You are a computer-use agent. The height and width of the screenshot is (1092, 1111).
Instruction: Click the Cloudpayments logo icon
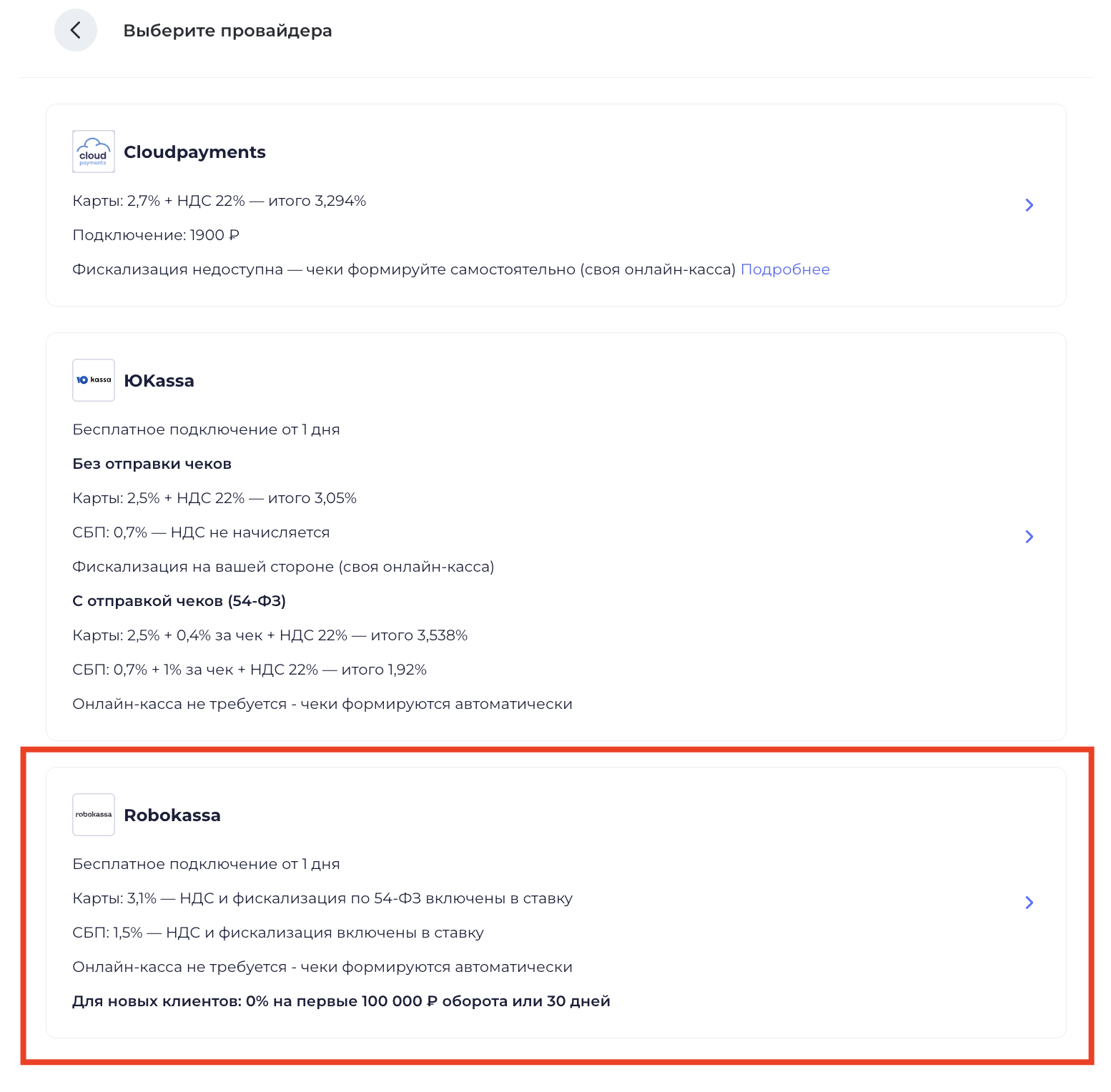(x=94, y=152)
